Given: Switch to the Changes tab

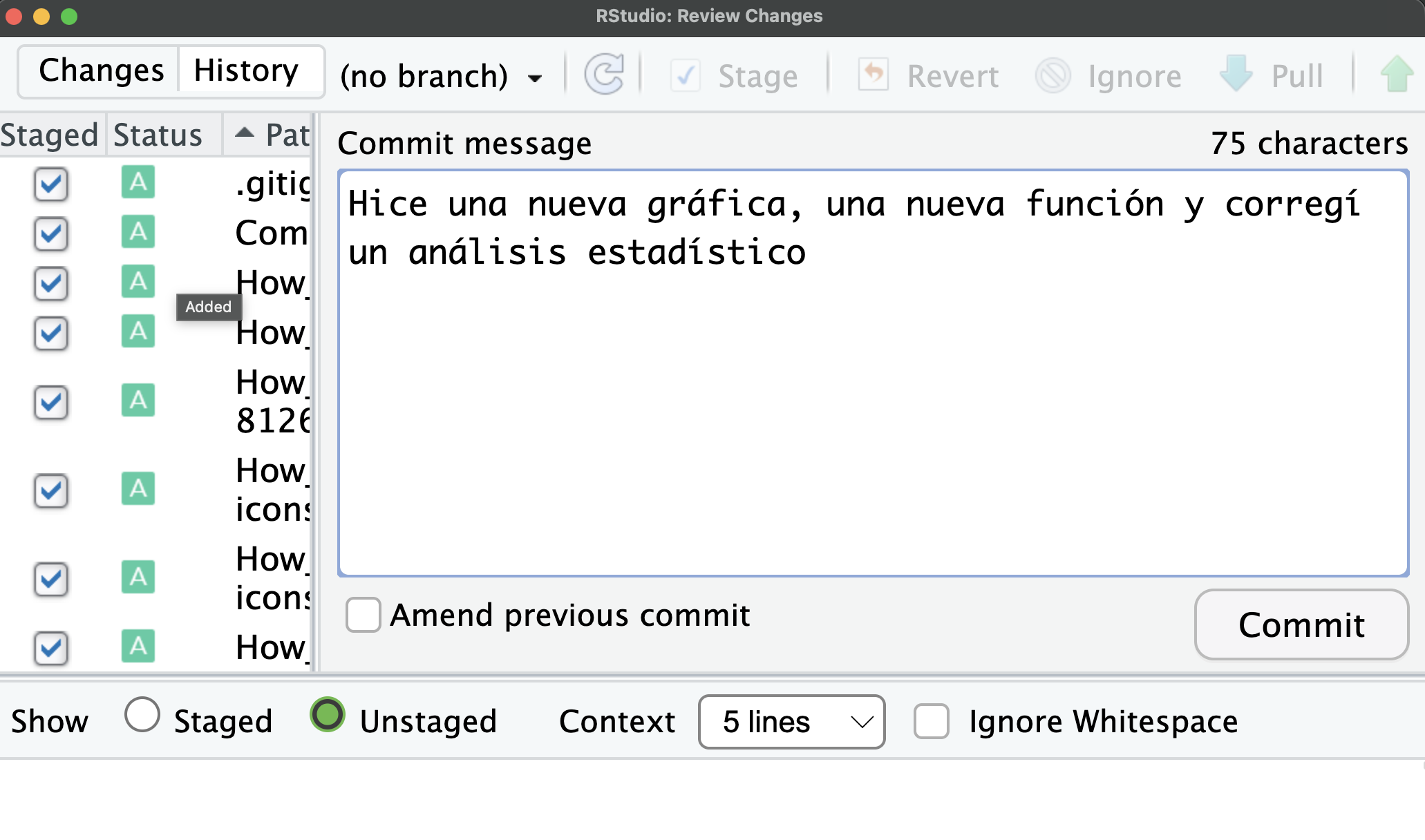Looking at the screenshot, I should (x=101, y=70).
